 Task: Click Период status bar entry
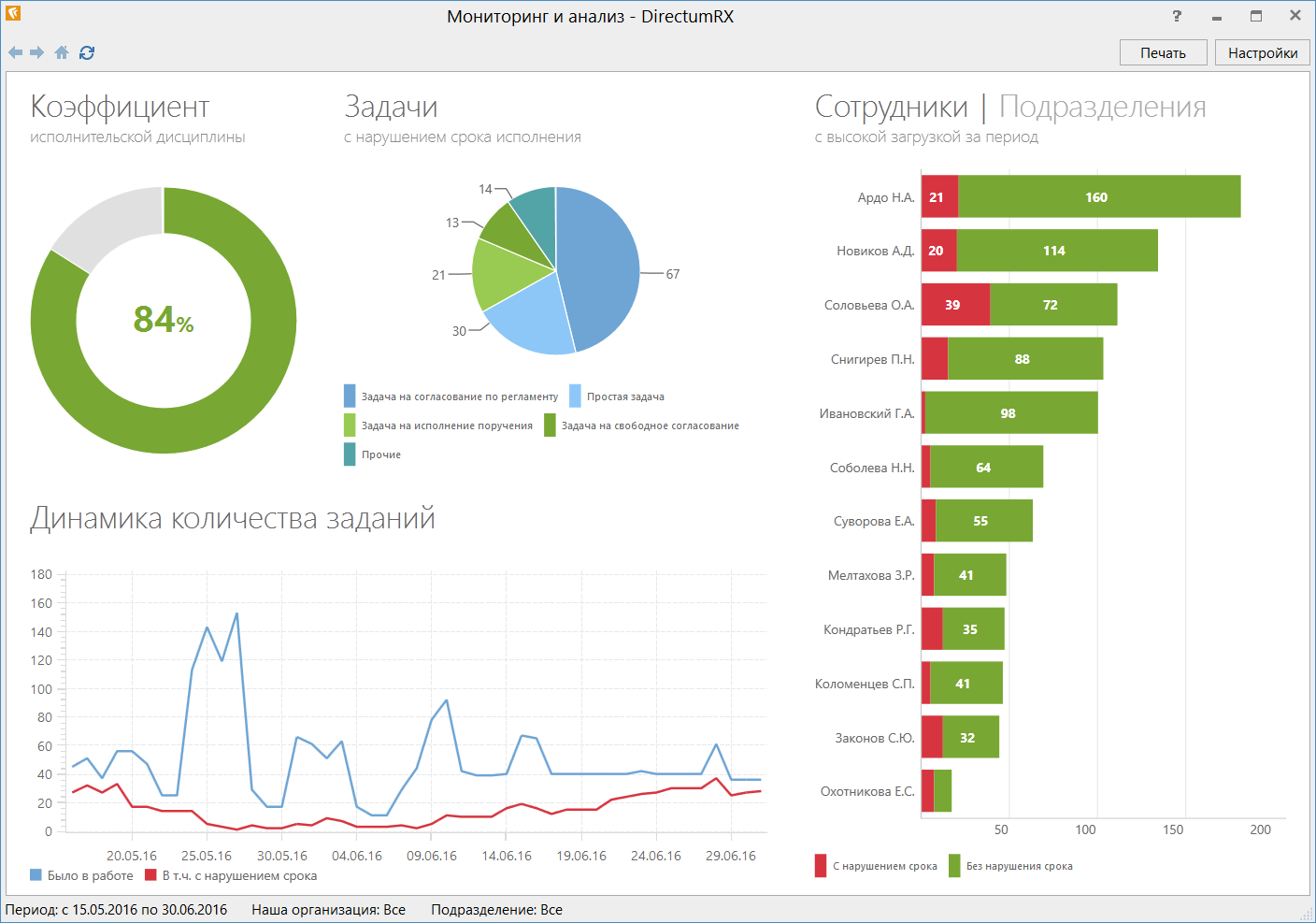click(116, 909)
